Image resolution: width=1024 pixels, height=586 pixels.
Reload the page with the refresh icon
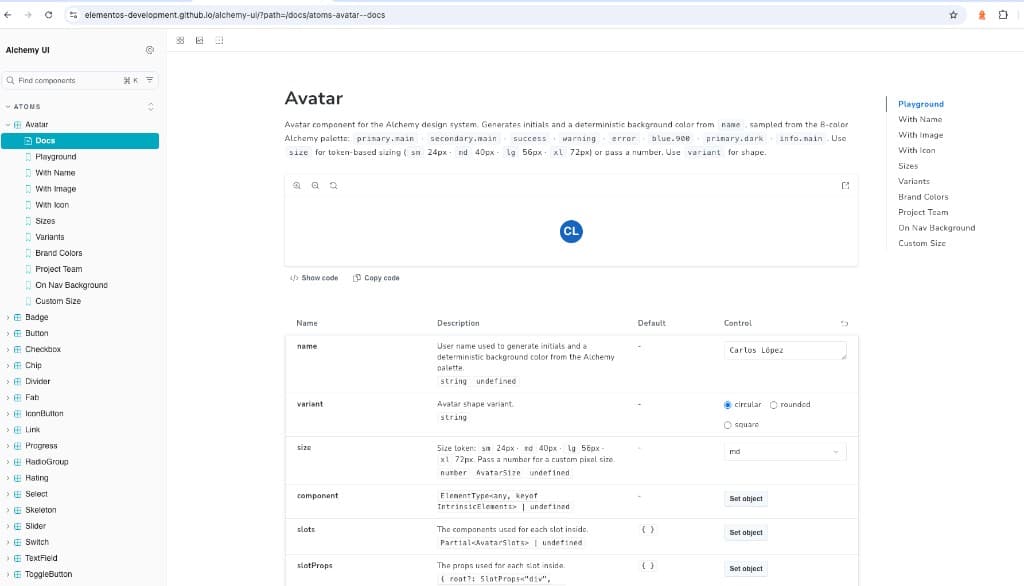(x=48, y=14)
